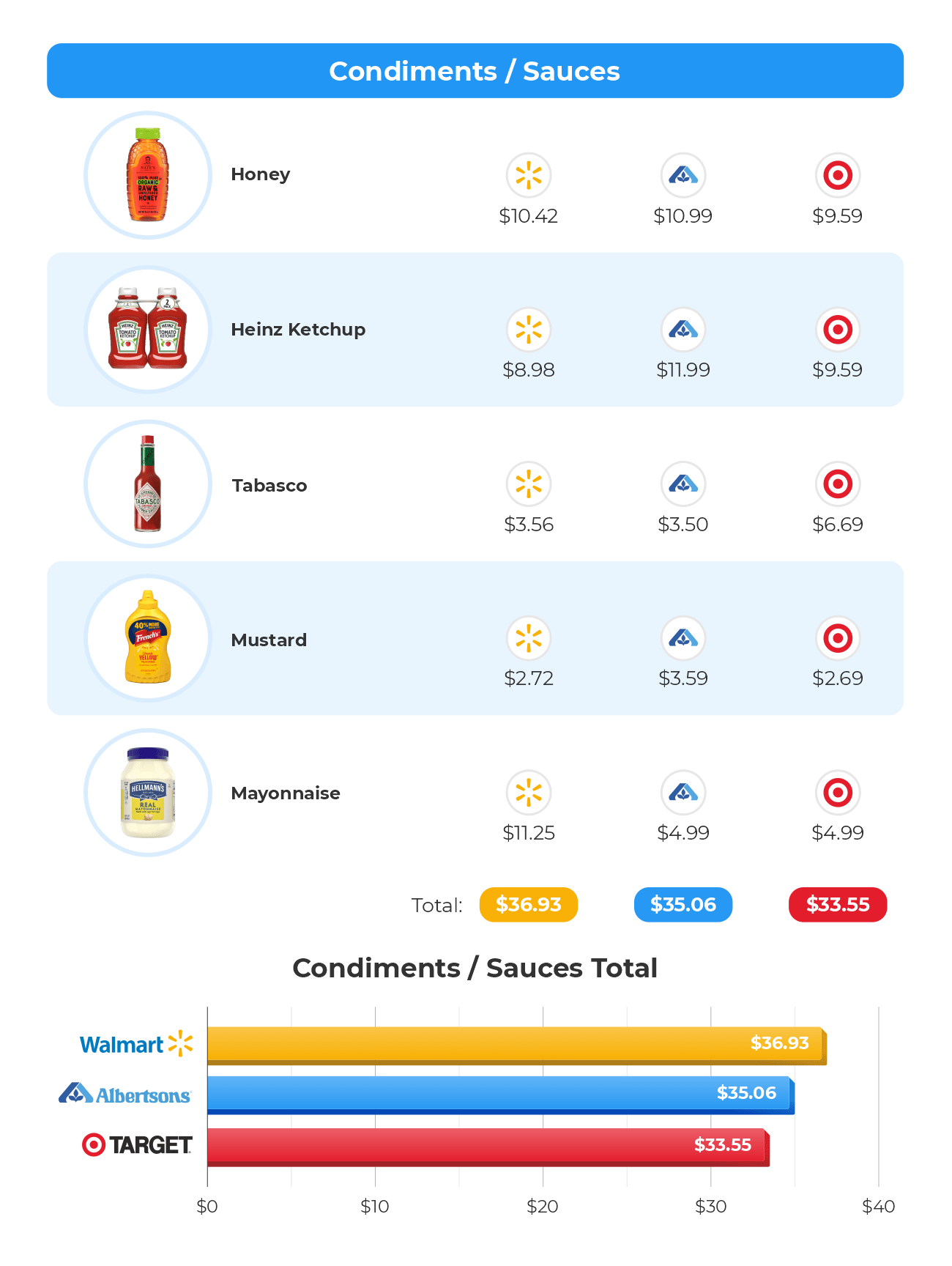The image size is (952, 1266).
Task: Click the orange $36.93 total badge
Action: click(528, 905)
